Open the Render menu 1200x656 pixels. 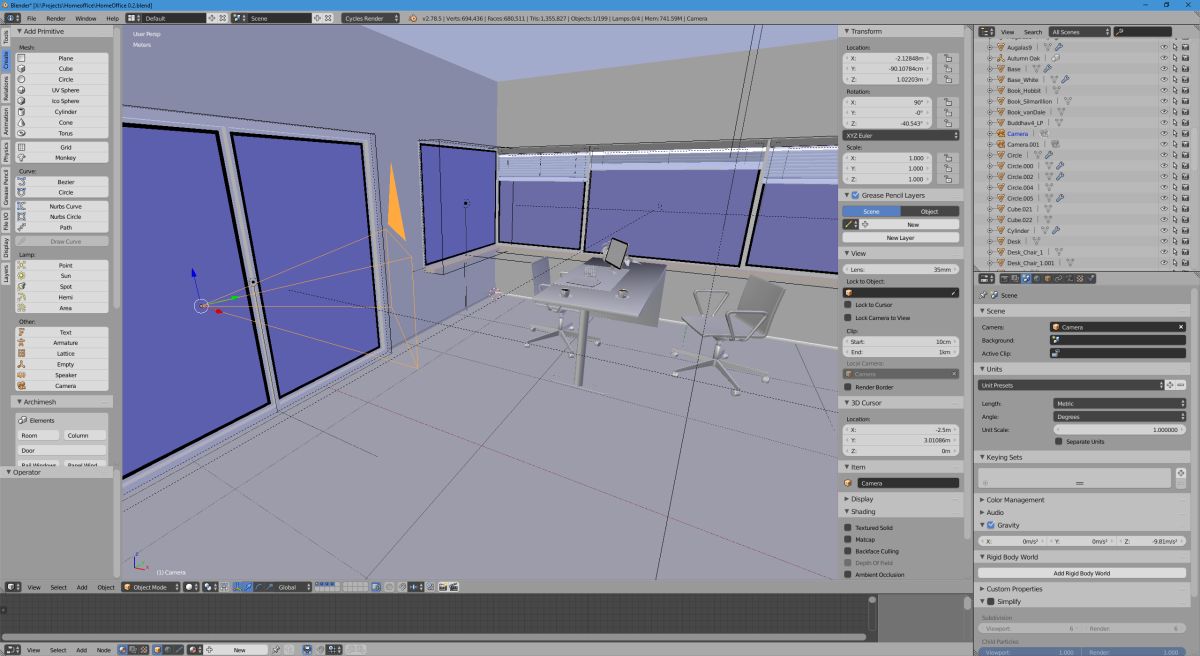tap(56, 18)
